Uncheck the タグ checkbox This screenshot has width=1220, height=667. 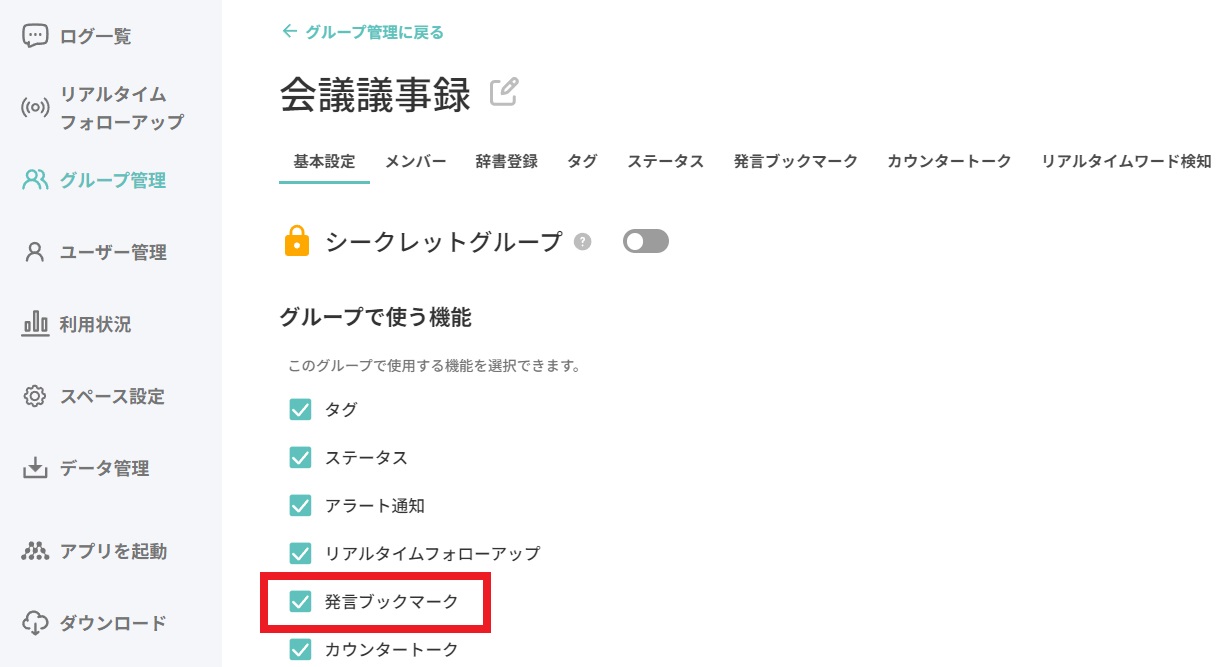(x=300, y=409)
